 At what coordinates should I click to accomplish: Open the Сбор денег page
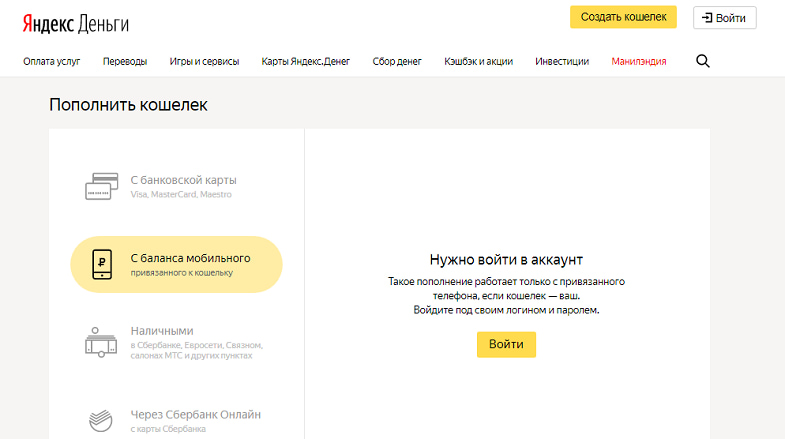397,62
